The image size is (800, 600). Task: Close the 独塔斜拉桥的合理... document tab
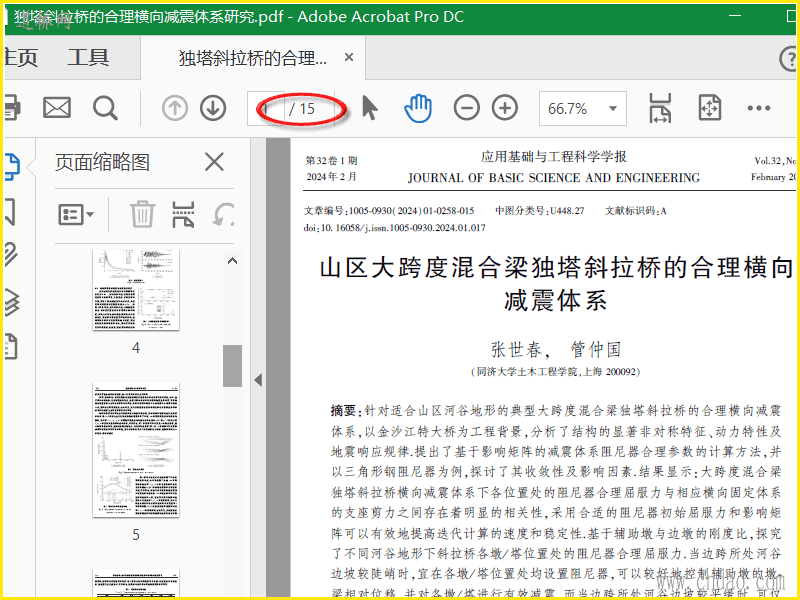coord(349,57)
